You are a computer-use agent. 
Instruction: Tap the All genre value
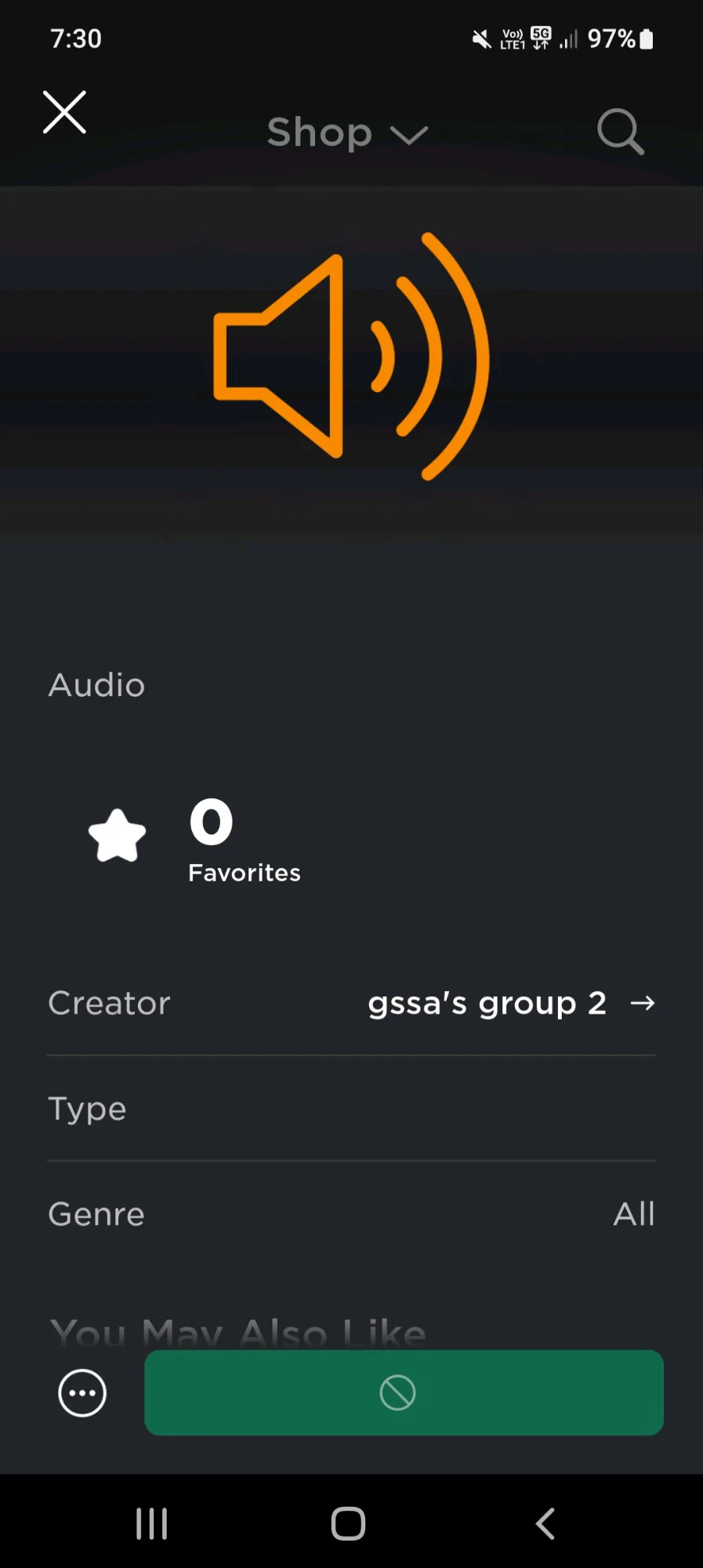click(633, 1214)
